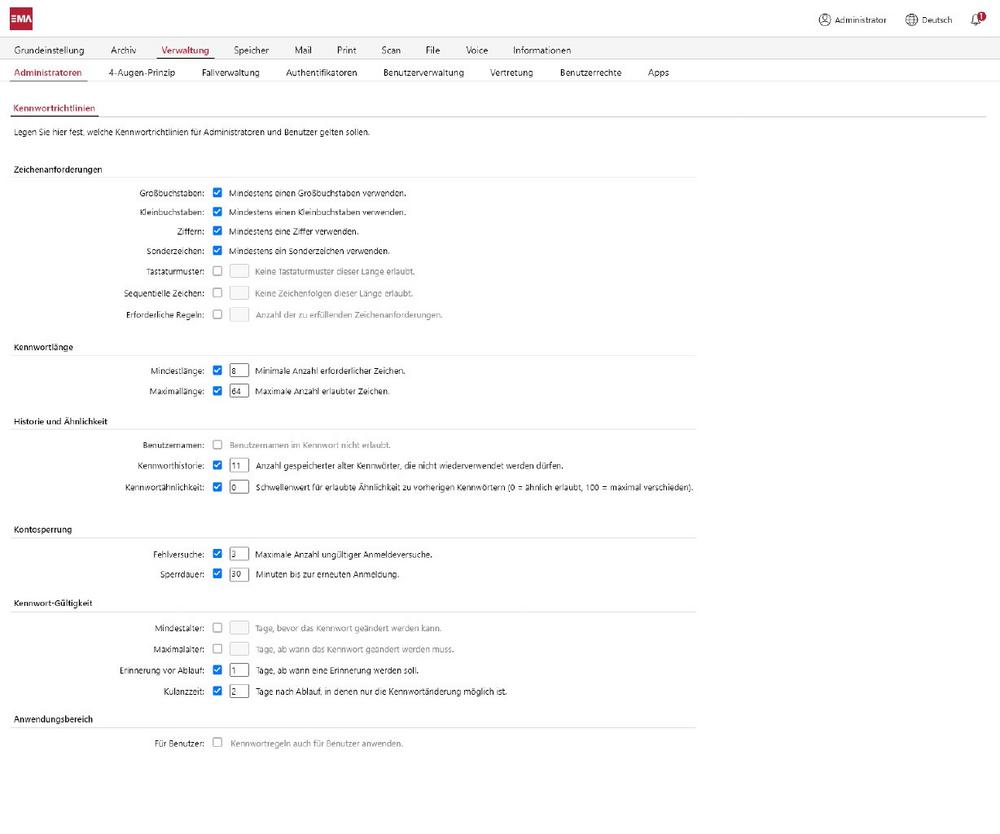Image resolution: width=1000 pixels, height=834 pixels.
Task: Enable the Tastaturmuster restriction
Action: [x=215, y=271]
